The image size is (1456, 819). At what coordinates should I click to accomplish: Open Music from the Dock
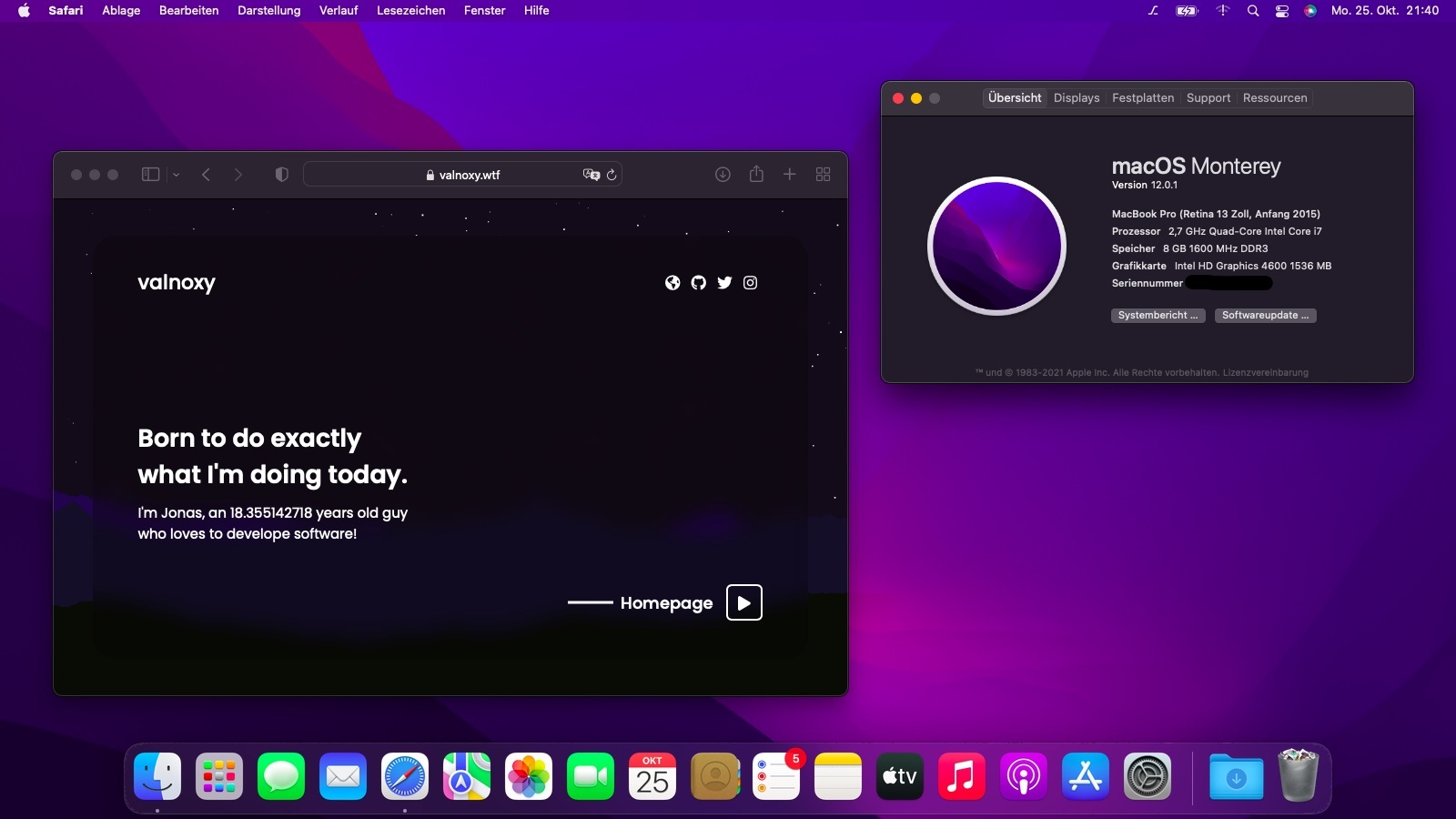tap(962, 776)
